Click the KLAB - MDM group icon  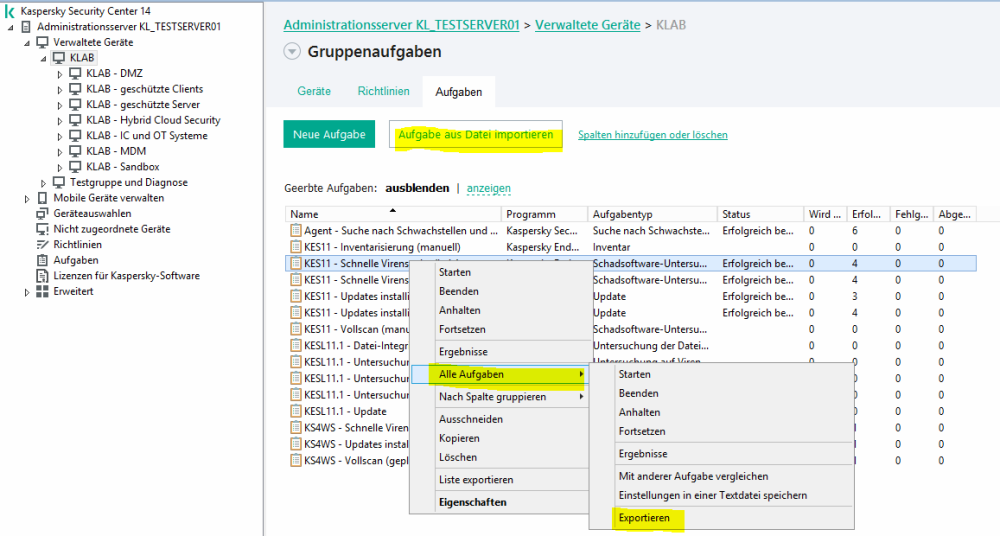(75, 151)
